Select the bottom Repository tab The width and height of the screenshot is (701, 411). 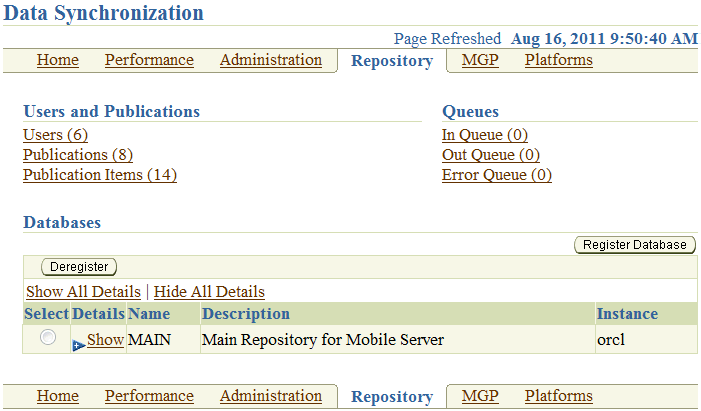point(392,397)
